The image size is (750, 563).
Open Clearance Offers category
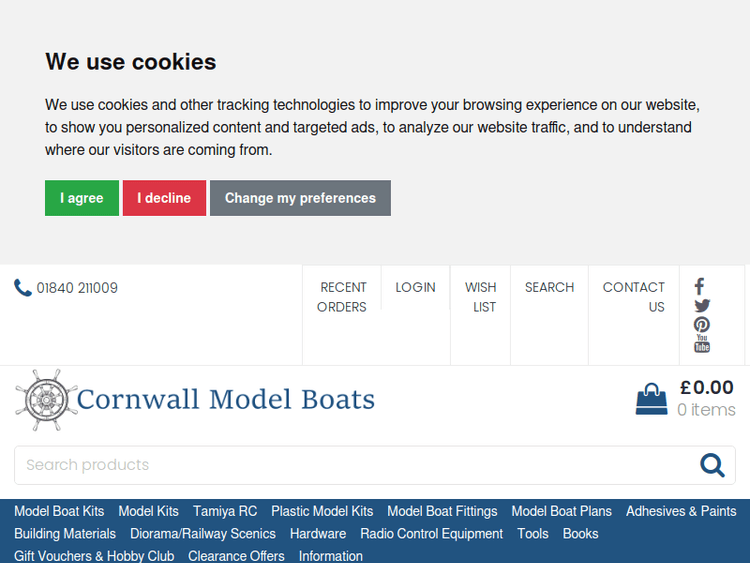coord(236,556)
